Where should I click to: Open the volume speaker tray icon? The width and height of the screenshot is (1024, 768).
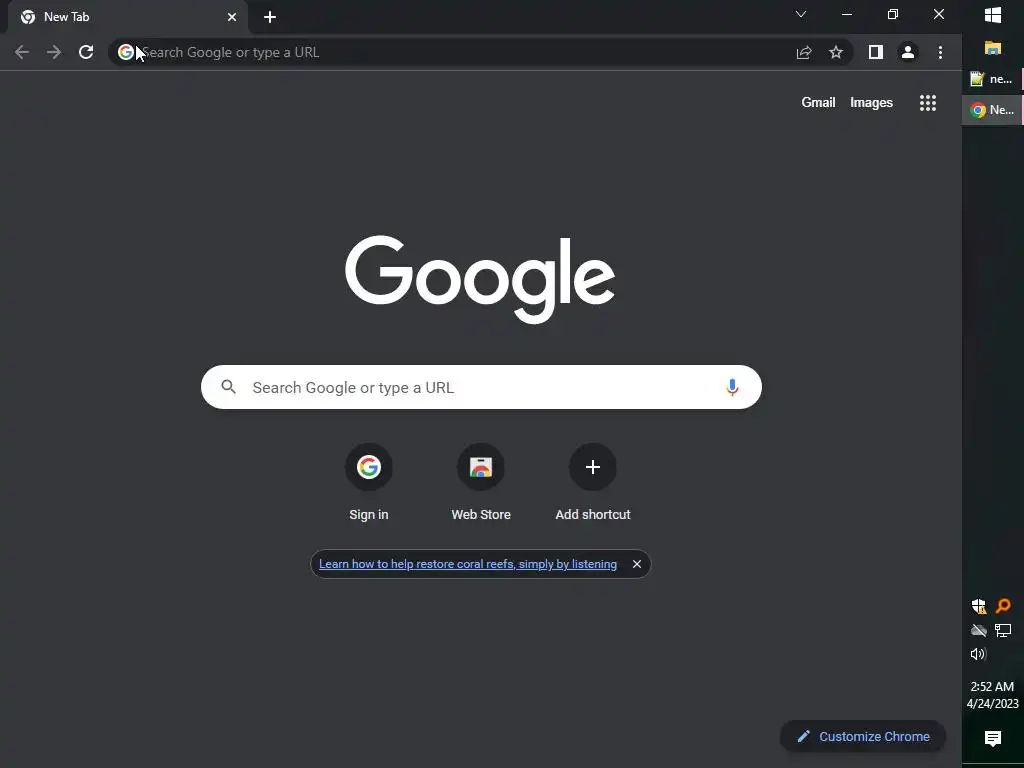979,654
